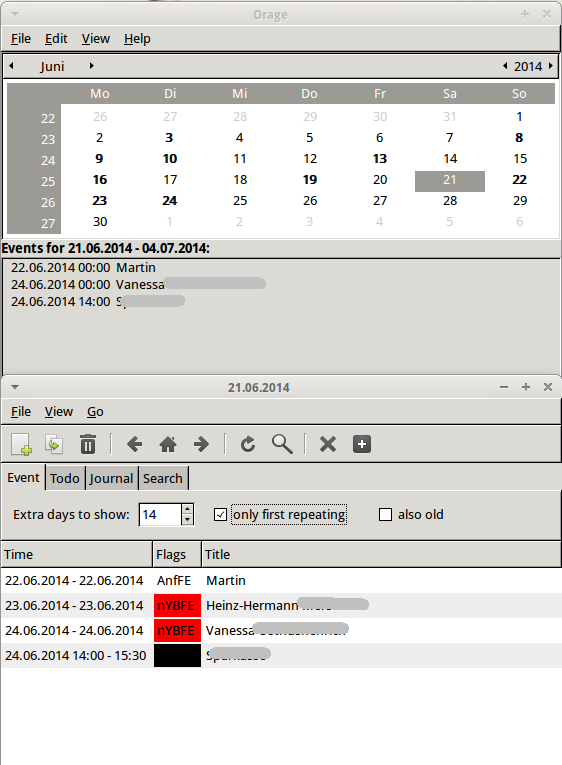This screenshot has width=562, height=765.
Task: Select day 13 in calendar
Action: click(x=380, y=159)
